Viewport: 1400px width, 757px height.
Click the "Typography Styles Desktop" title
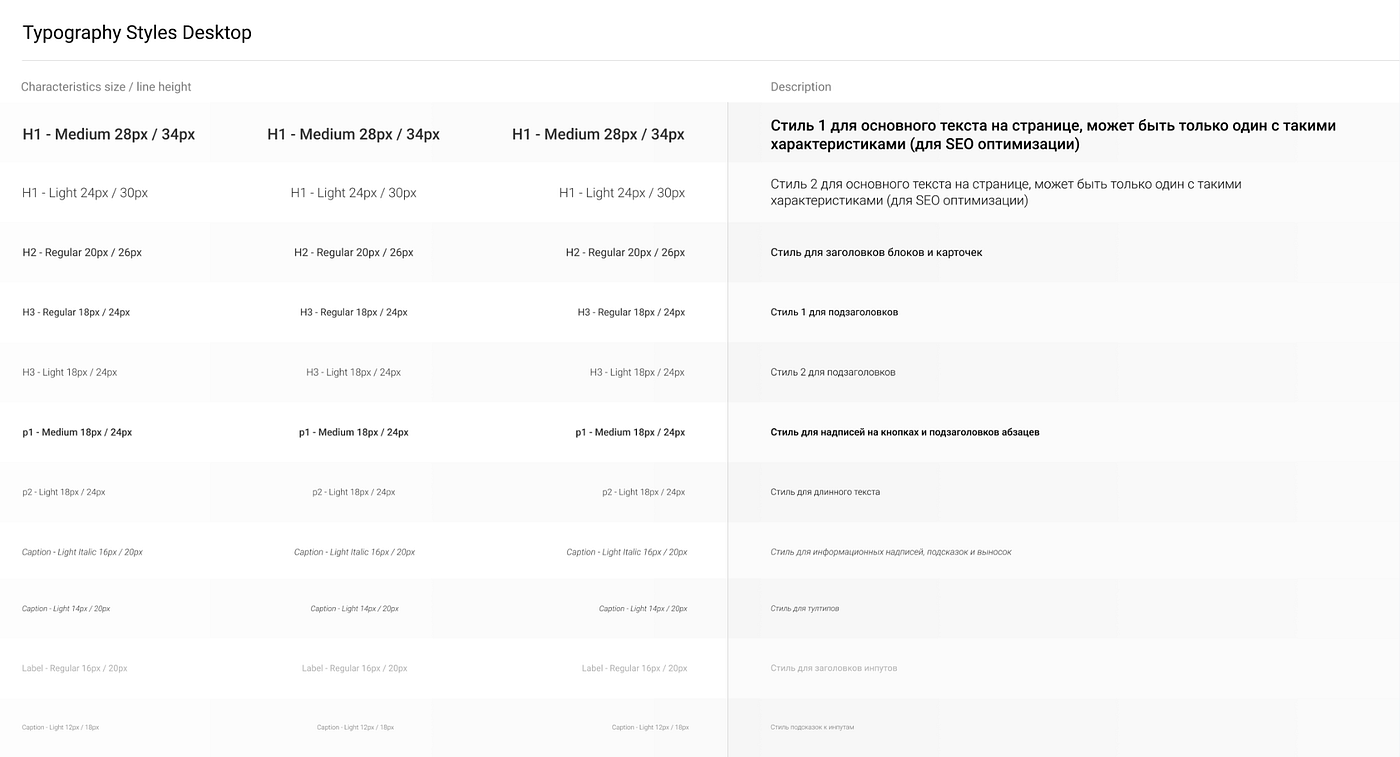coord(137,33)
